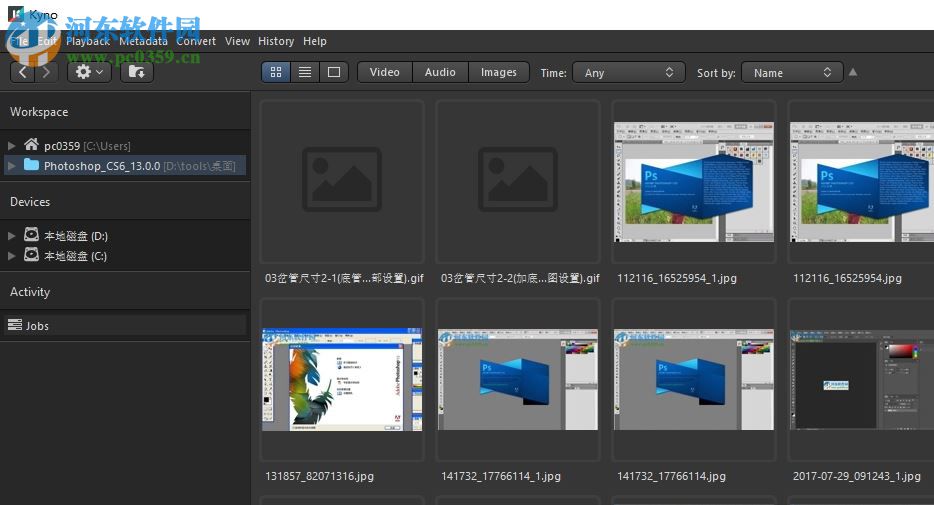Viewport: 934px width, 505px height.
Task: Click file name 112116_16525954_1.jpg
Action: pos(677,278)
